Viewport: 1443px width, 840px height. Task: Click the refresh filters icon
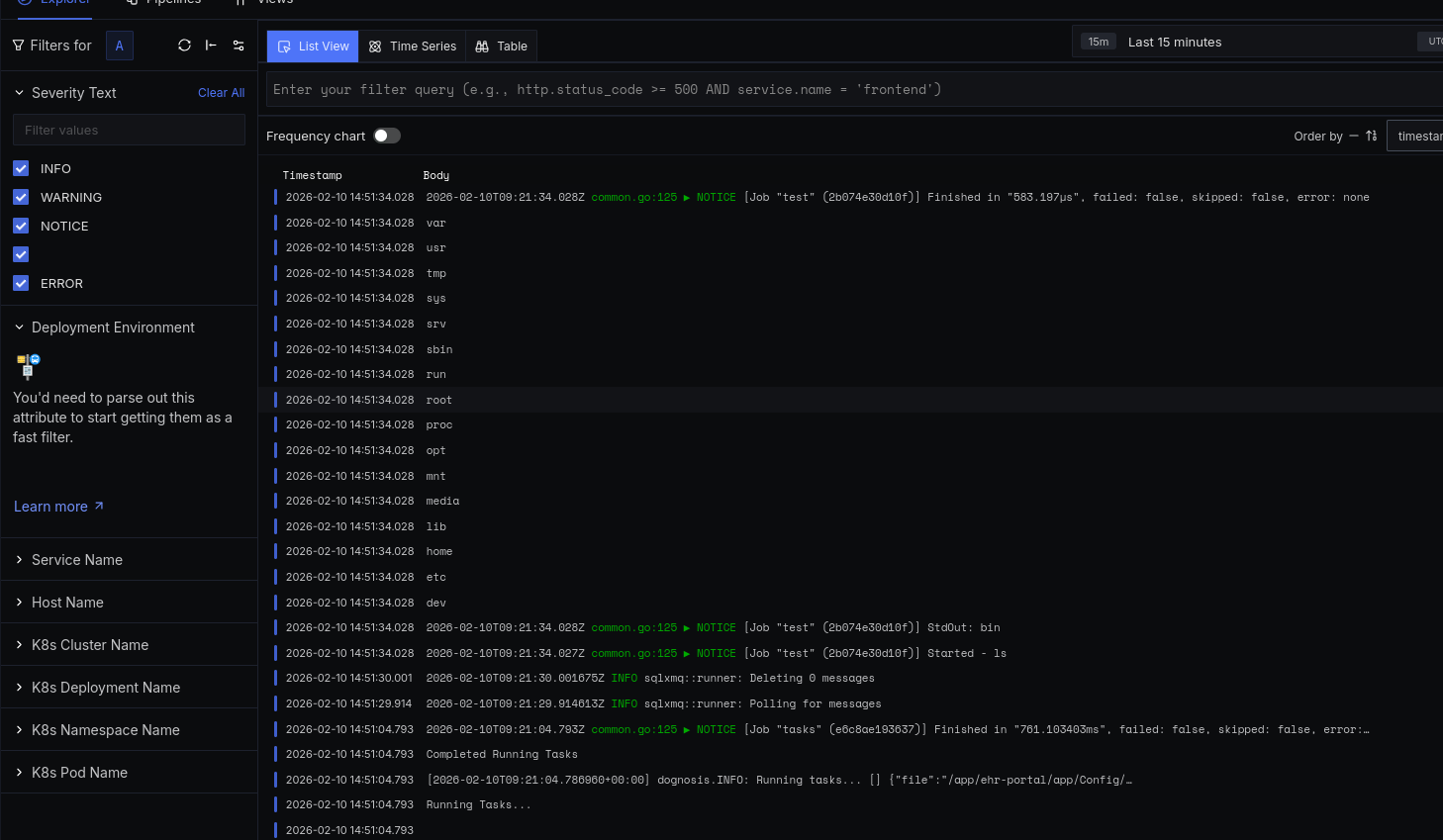[184, 46]
